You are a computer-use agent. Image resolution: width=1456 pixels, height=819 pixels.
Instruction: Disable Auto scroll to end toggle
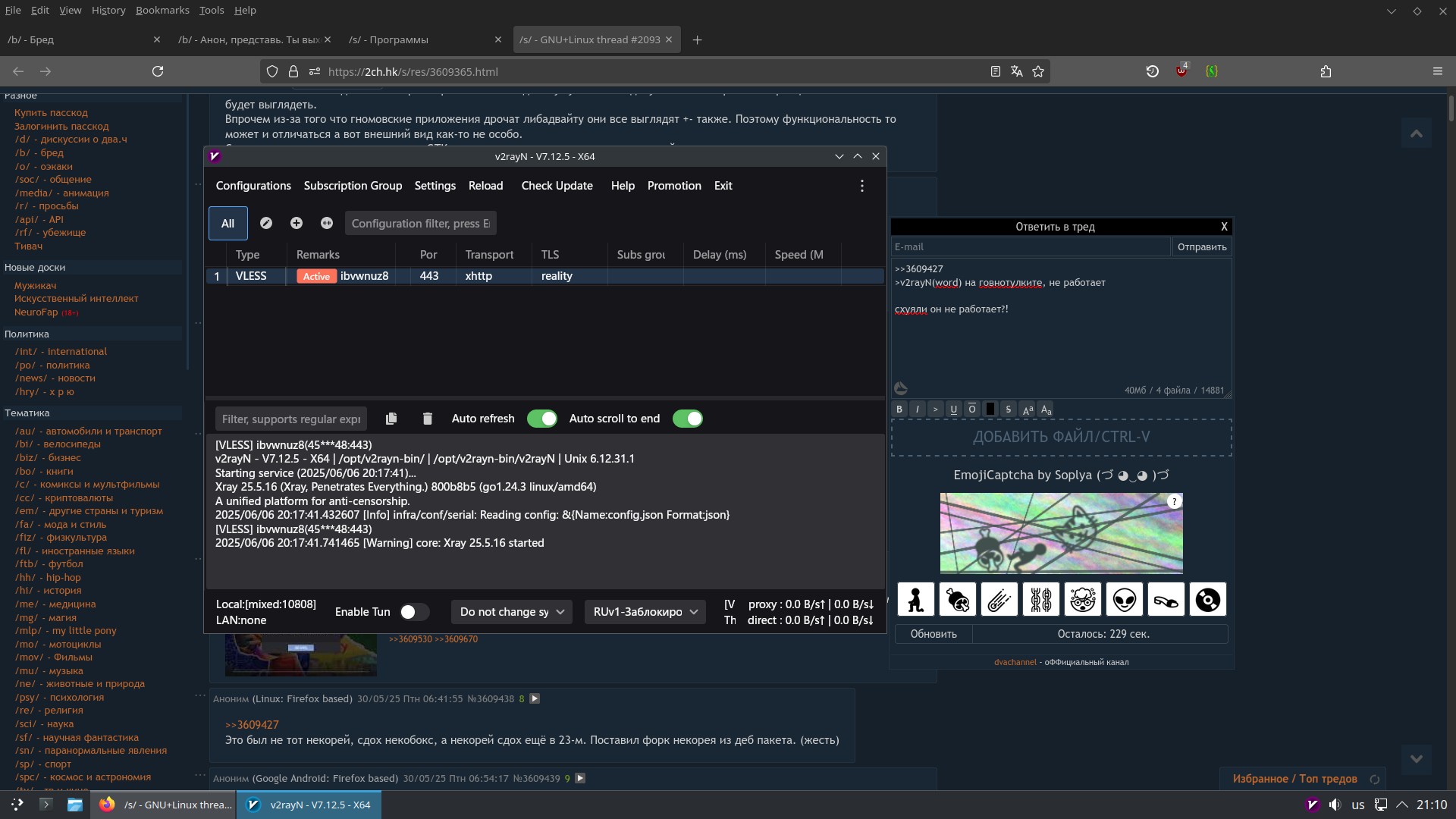(687, 419)
